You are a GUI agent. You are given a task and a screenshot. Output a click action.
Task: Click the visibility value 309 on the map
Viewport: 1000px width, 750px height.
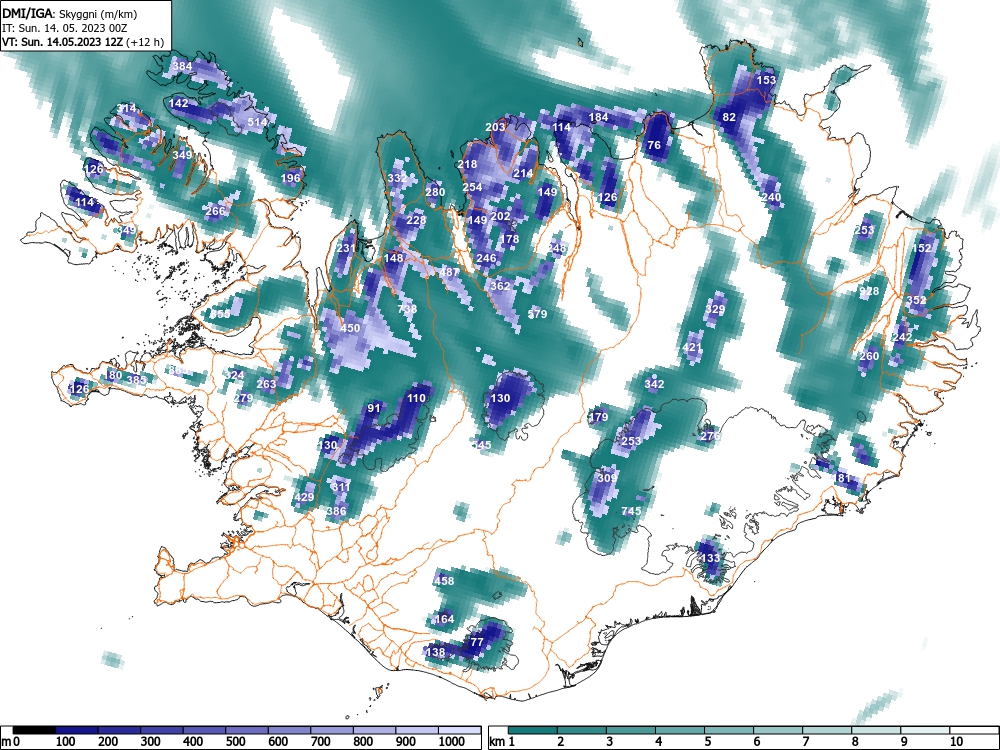(x=607, y=477)
